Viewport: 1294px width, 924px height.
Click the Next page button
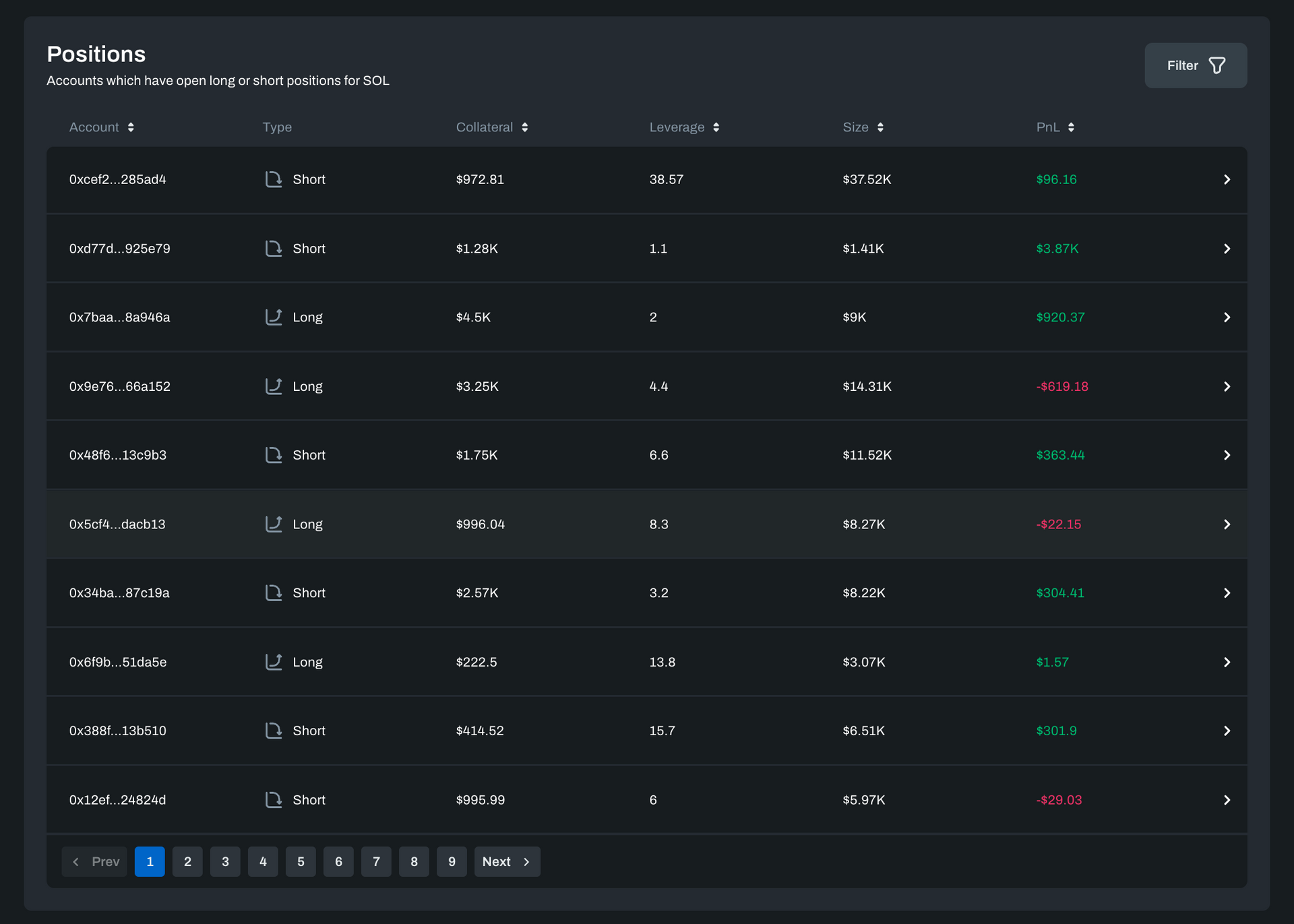(507, 861)
